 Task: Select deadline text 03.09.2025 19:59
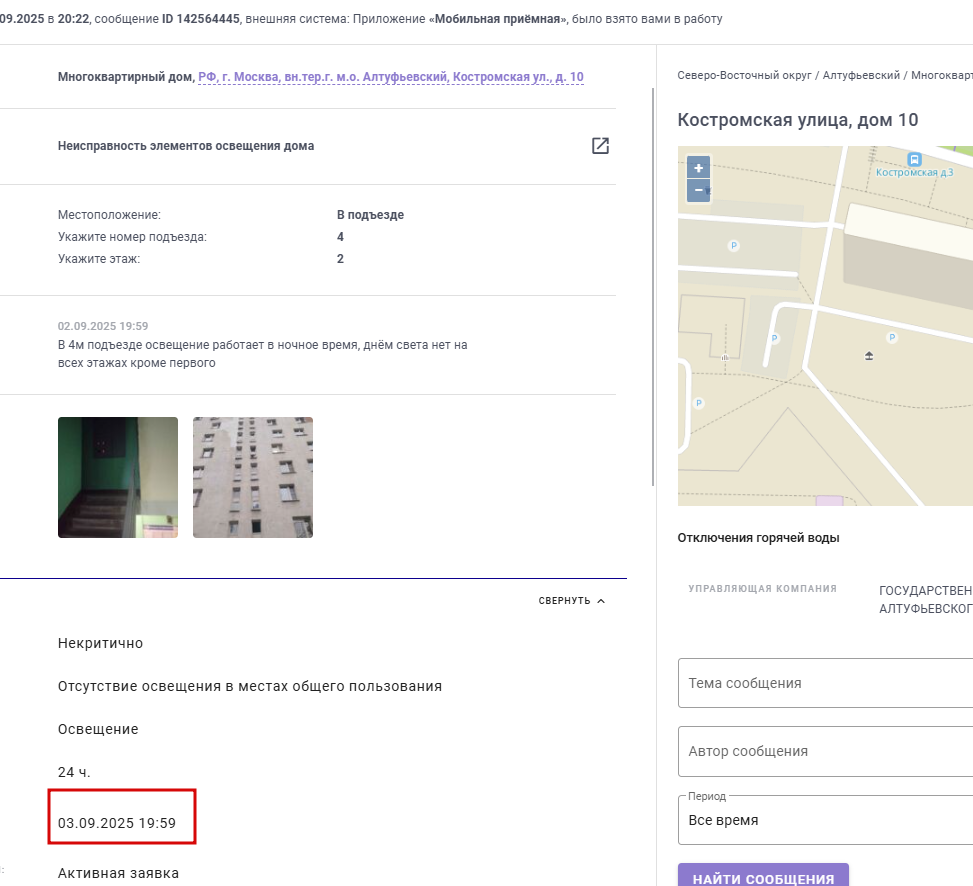point(117,823)
